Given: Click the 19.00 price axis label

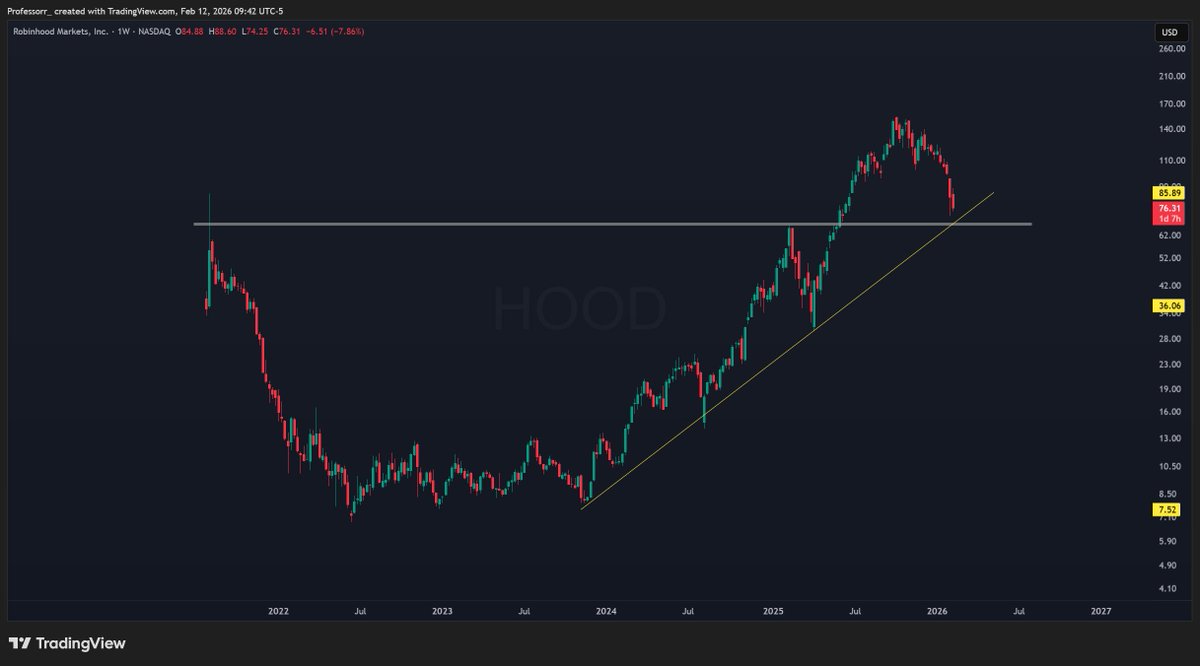Looking at the screenshot, I should coord(1170,390).
